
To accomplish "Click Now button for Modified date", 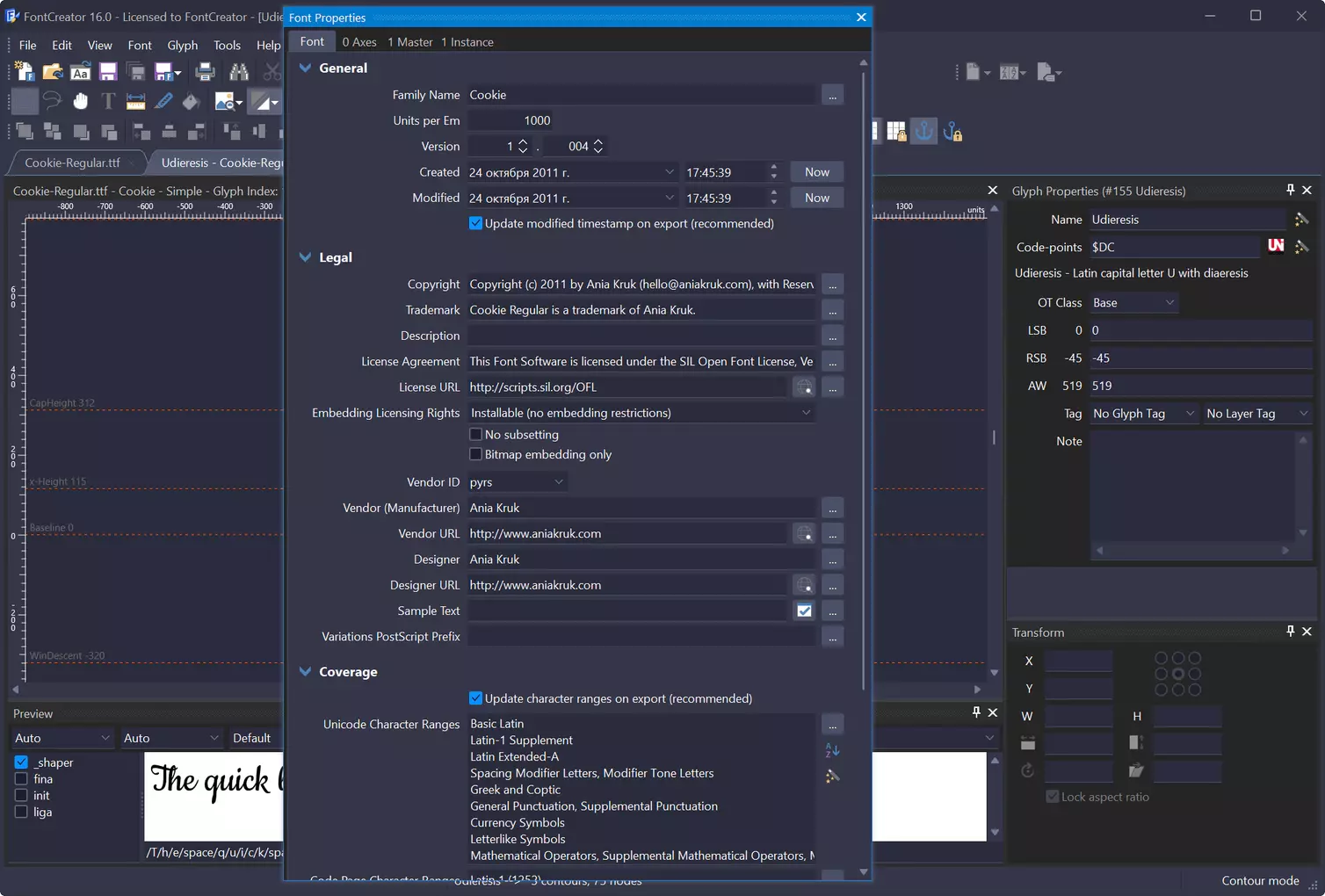I will tap(817, 198).
